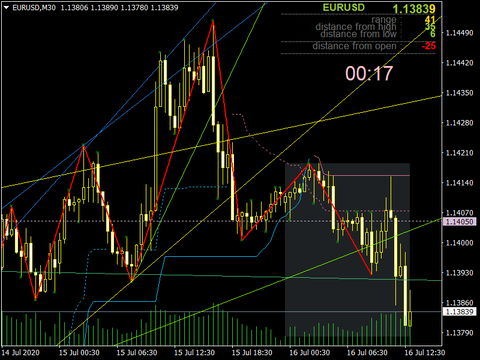Click the 1.13839 current price tag on the scale

coord(459,312)
